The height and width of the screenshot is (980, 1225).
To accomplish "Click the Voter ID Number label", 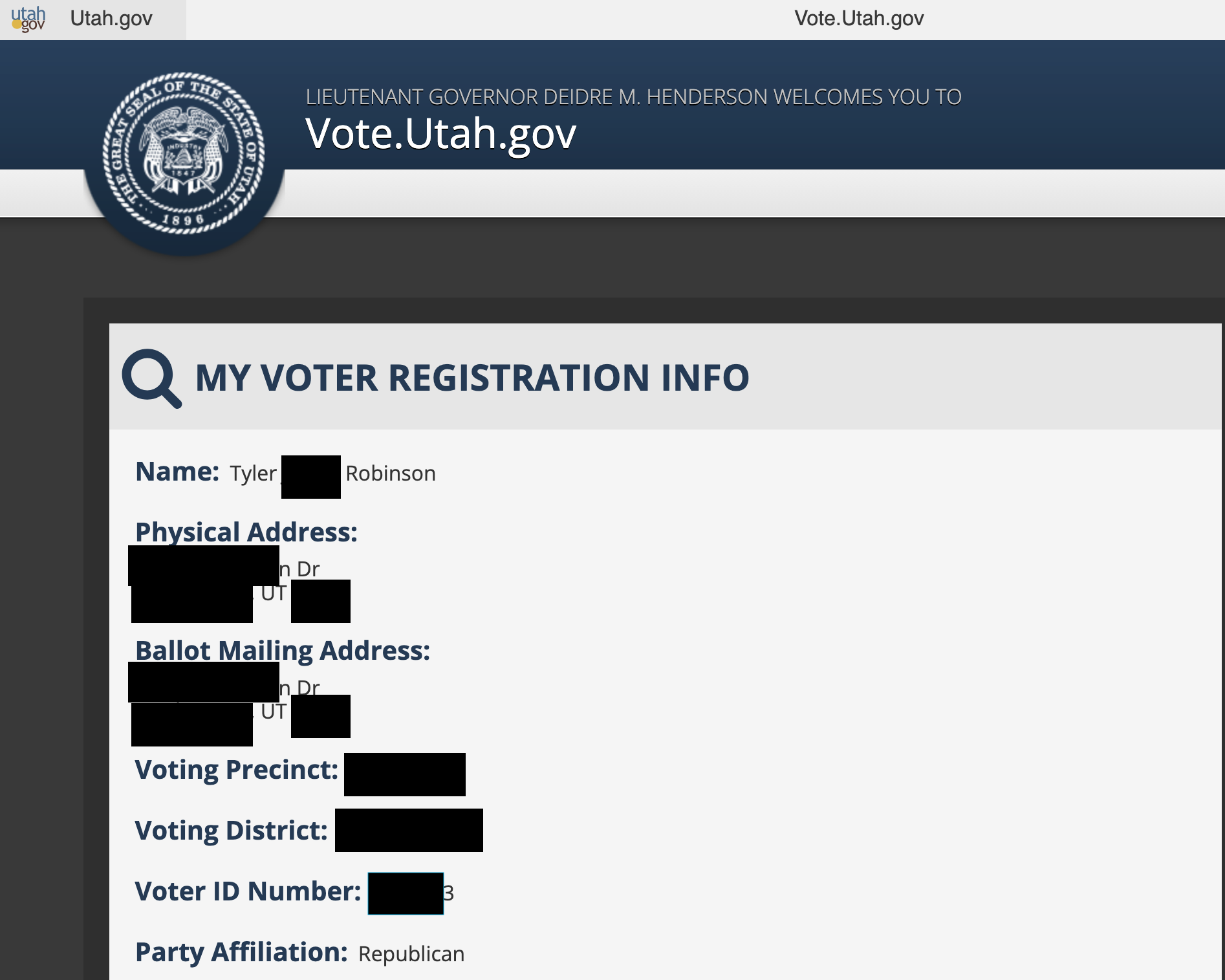I will (248, 891).
